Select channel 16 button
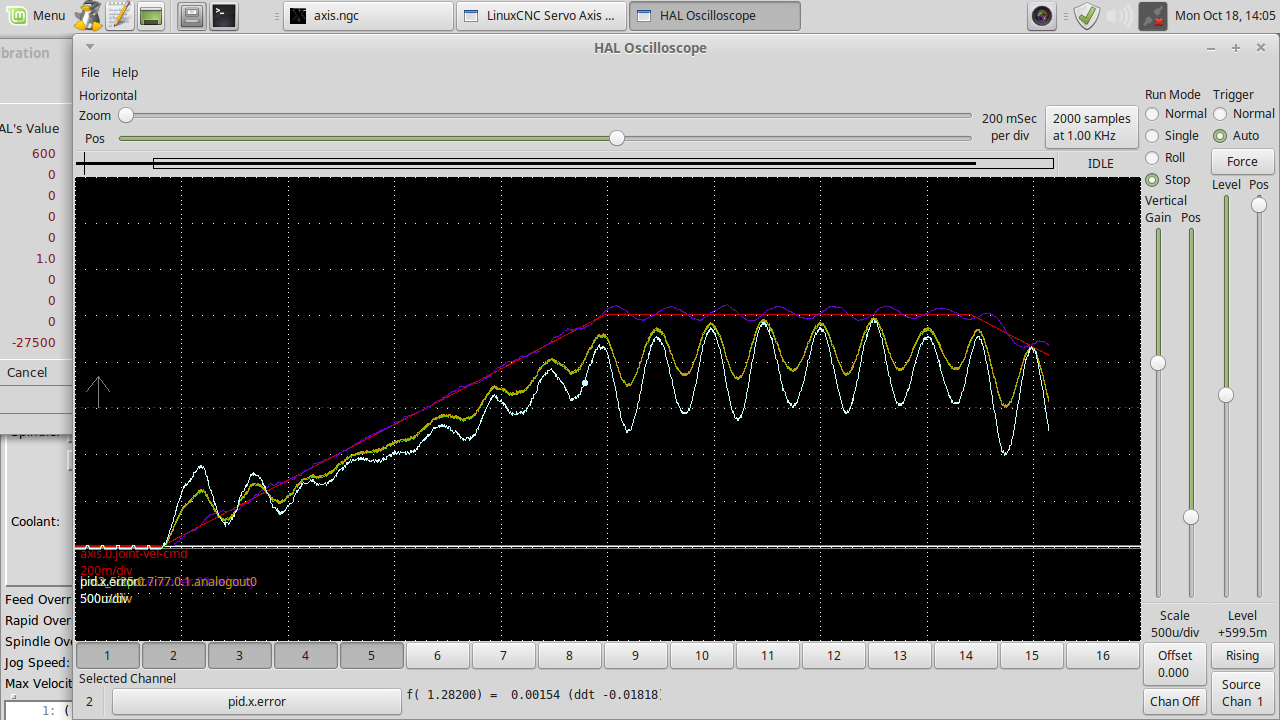This screenshot has height=720, width=1280. [x=1102, y=656]
